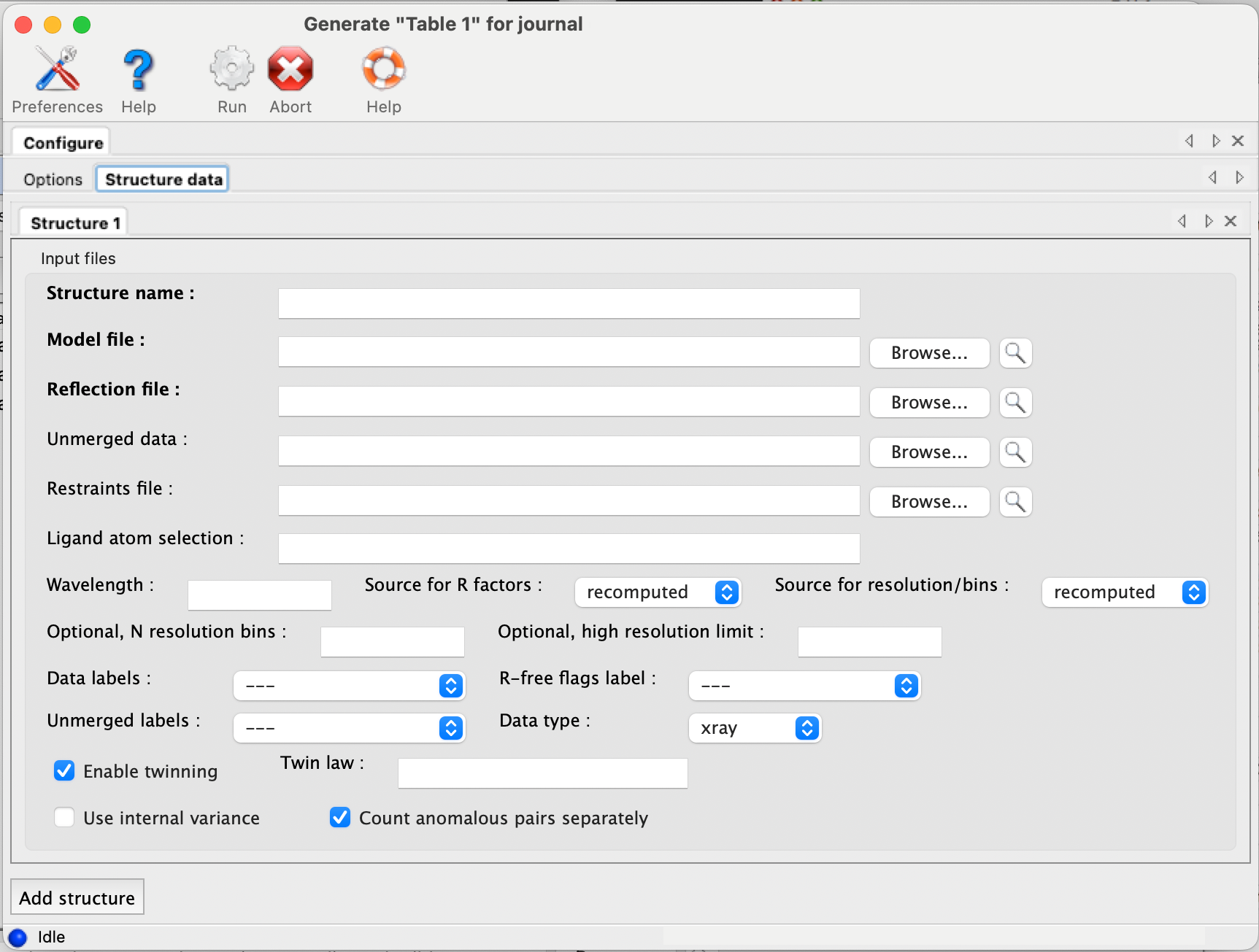Click magnifier icon beside Unmerged data
The image size is (1259, 952).
[x=1015, y=452]
